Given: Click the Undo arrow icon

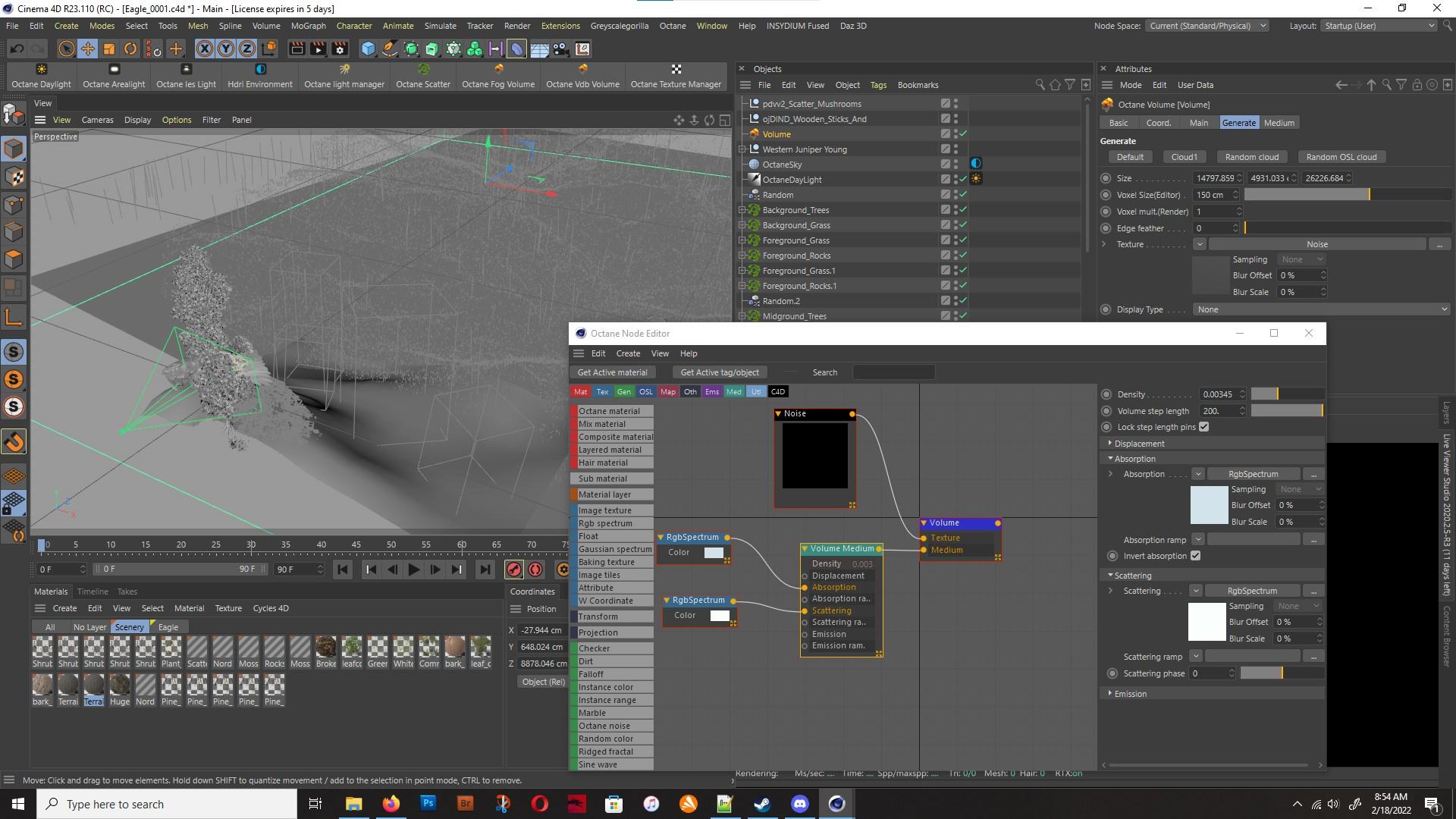Looking at the screenshot, I should [16, 49].
